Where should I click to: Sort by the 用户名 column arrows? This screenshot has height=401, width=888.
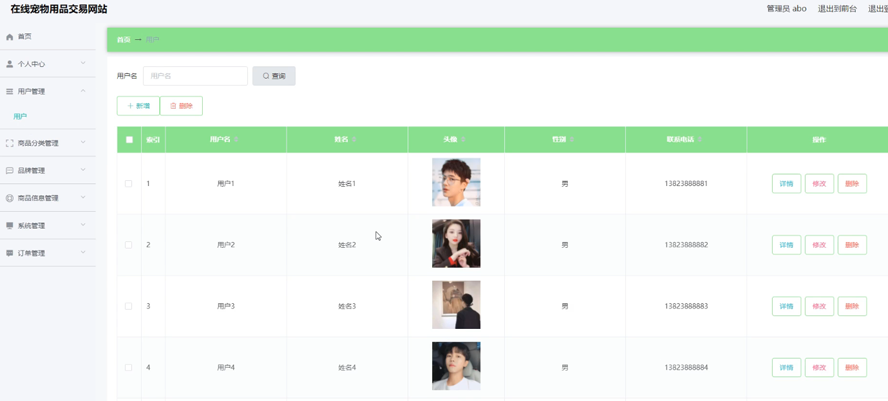coord(236,140)
